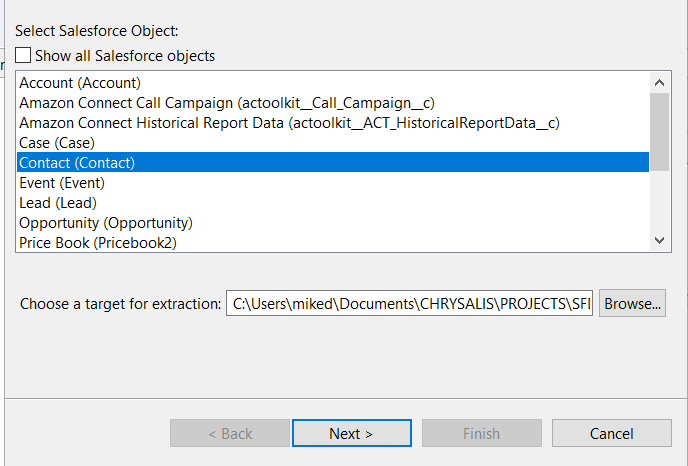Image resolution: width=688 pixels, height=466 pixels.
Task: Select the highlighted Contact (Contact) item
Action: tap(333, 162)
